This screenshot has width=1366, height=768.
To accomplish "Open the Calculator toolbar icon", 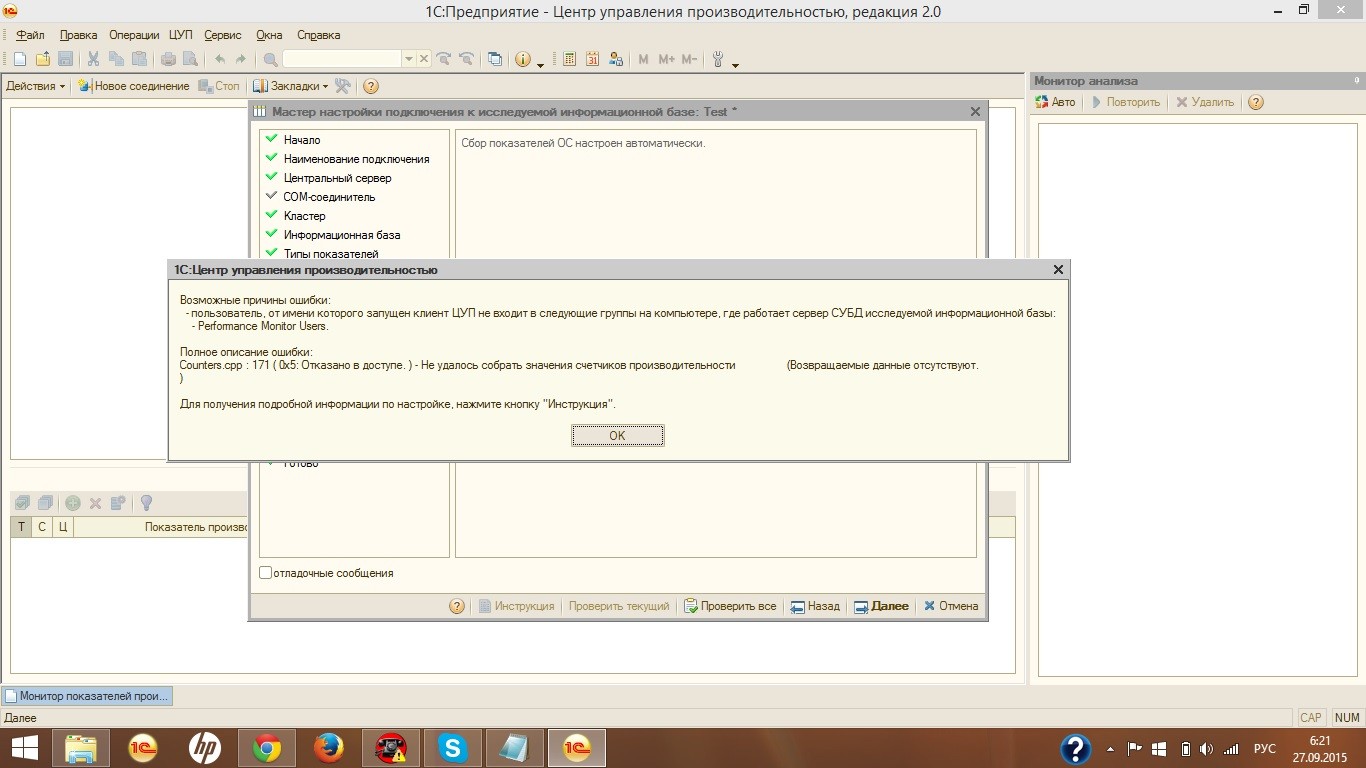I will [570, 59].
